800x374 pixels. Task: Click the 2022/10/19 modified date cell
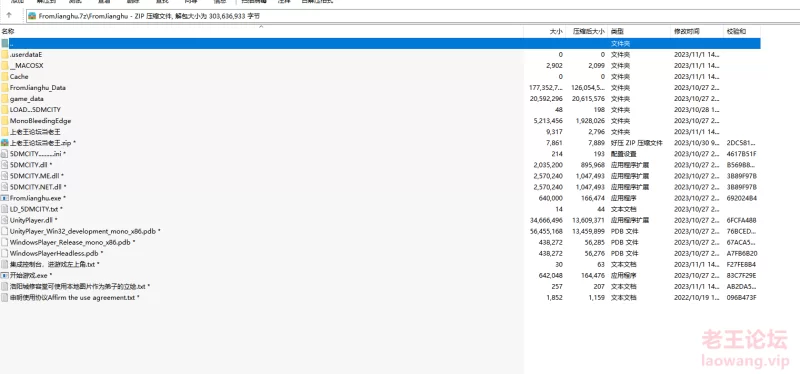pos(696,297)
